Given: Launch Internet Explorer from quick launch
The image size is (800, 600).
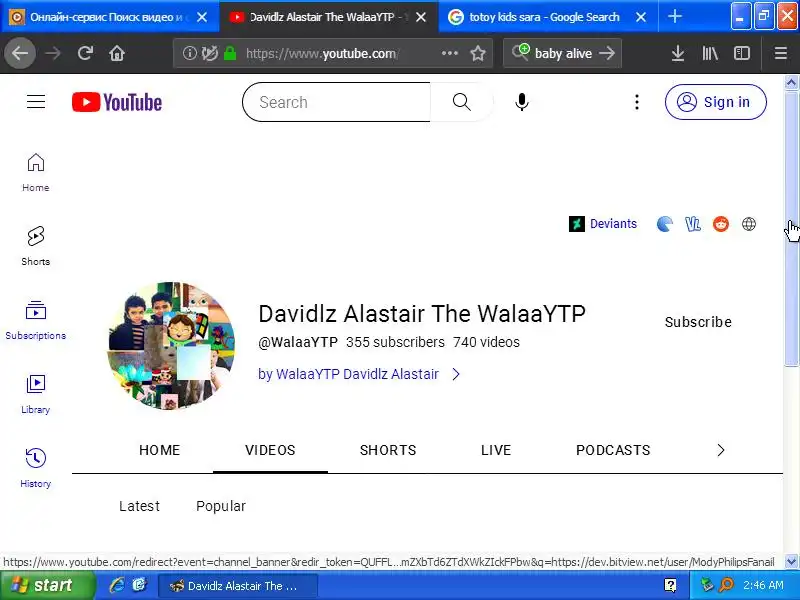Looking at the screenshot, I should [117, 585].
